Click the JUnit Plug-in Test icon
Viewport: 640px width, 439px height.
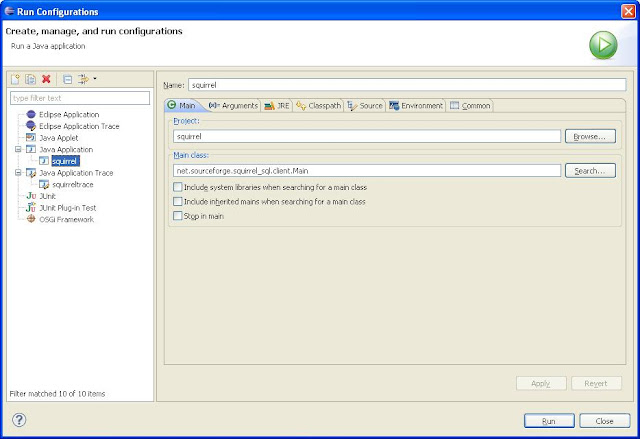coord(31,208)
